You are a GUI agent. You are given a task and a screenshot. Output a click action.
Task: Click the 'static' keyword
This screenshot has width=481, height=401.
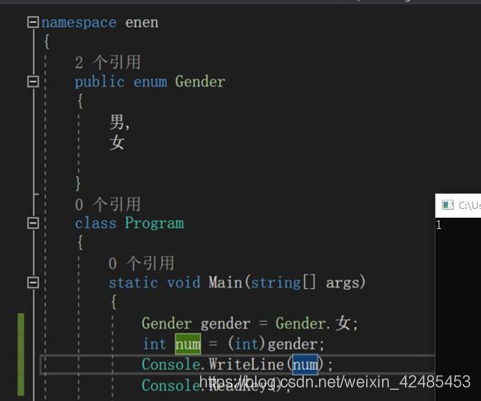133,283
